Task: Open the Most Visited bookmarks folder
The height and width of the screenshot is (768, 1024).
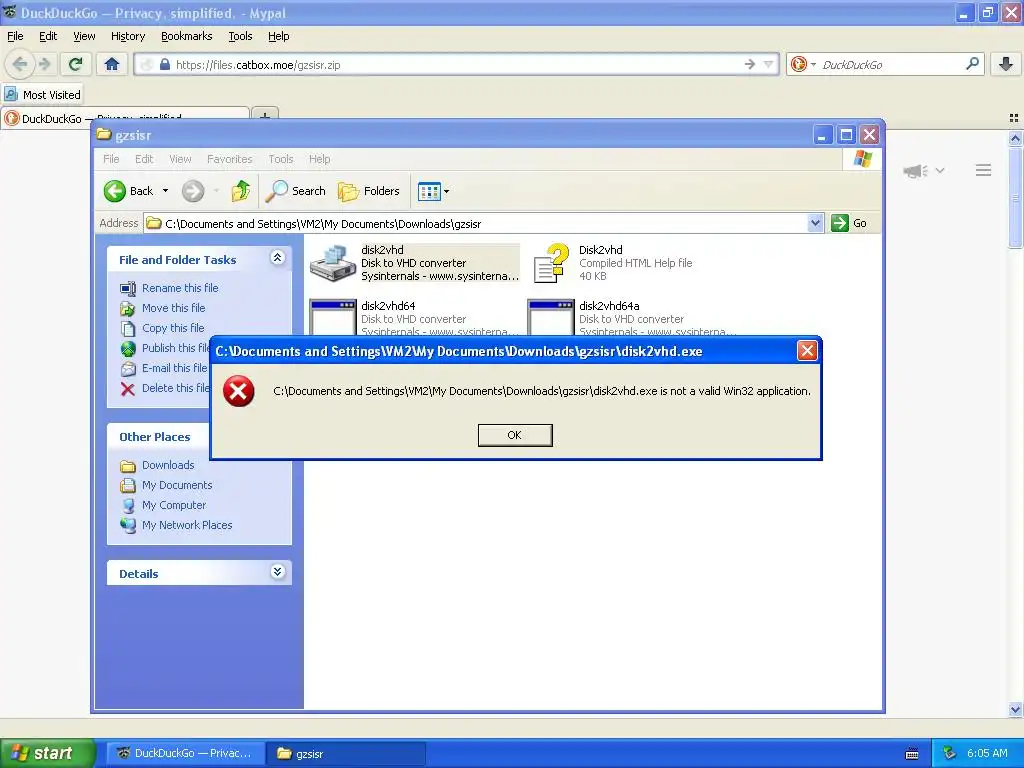Action: click(43, 95)
